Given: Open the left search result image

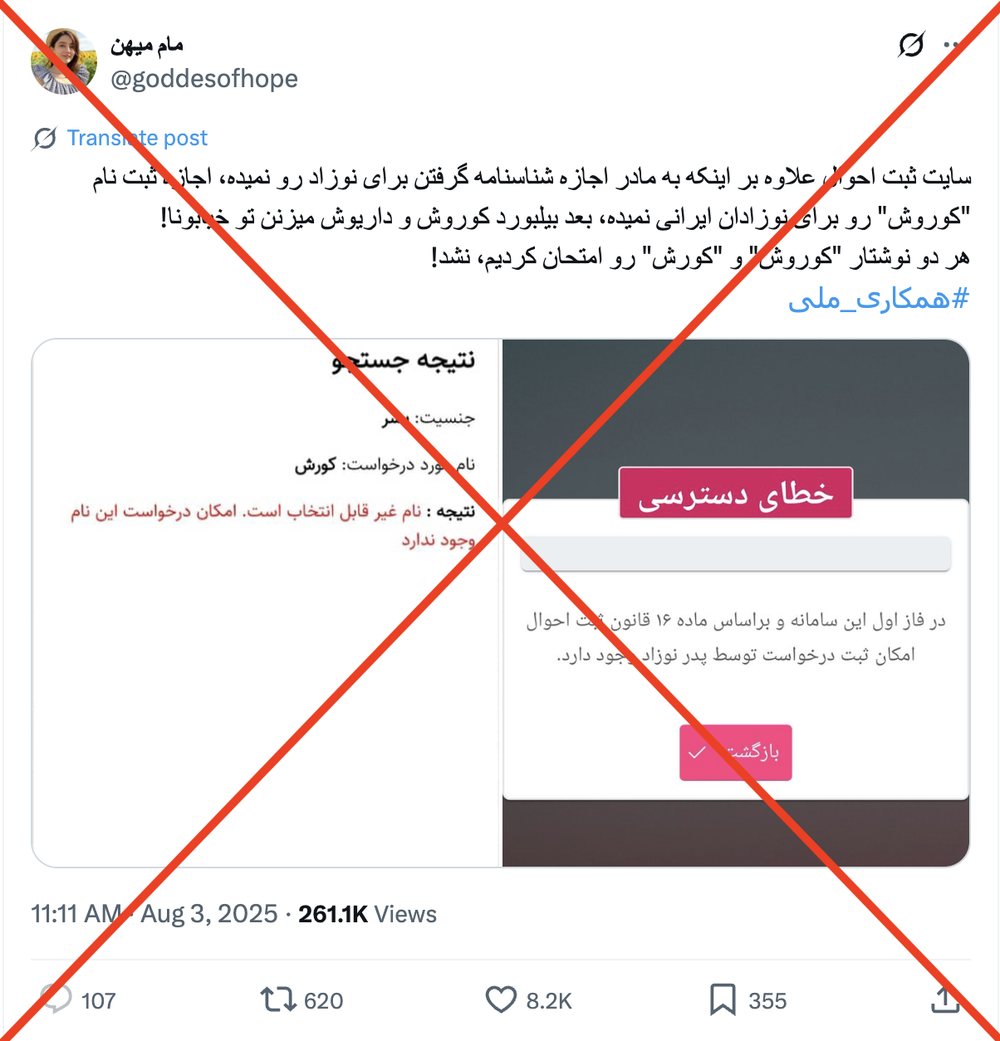Looking at the screenshot, I should (x=266, y=603).
